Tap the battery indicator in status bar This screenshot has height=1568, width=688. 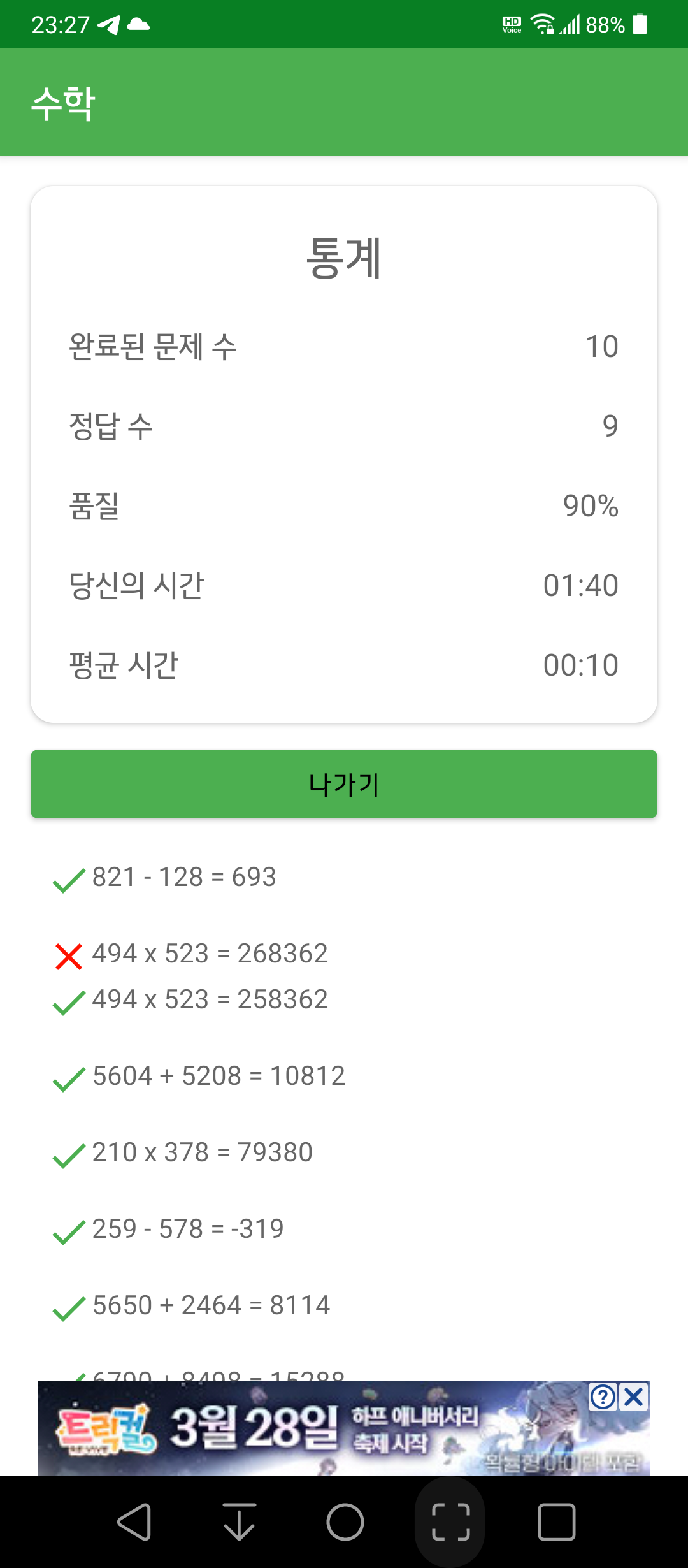(x=640, y=25)
